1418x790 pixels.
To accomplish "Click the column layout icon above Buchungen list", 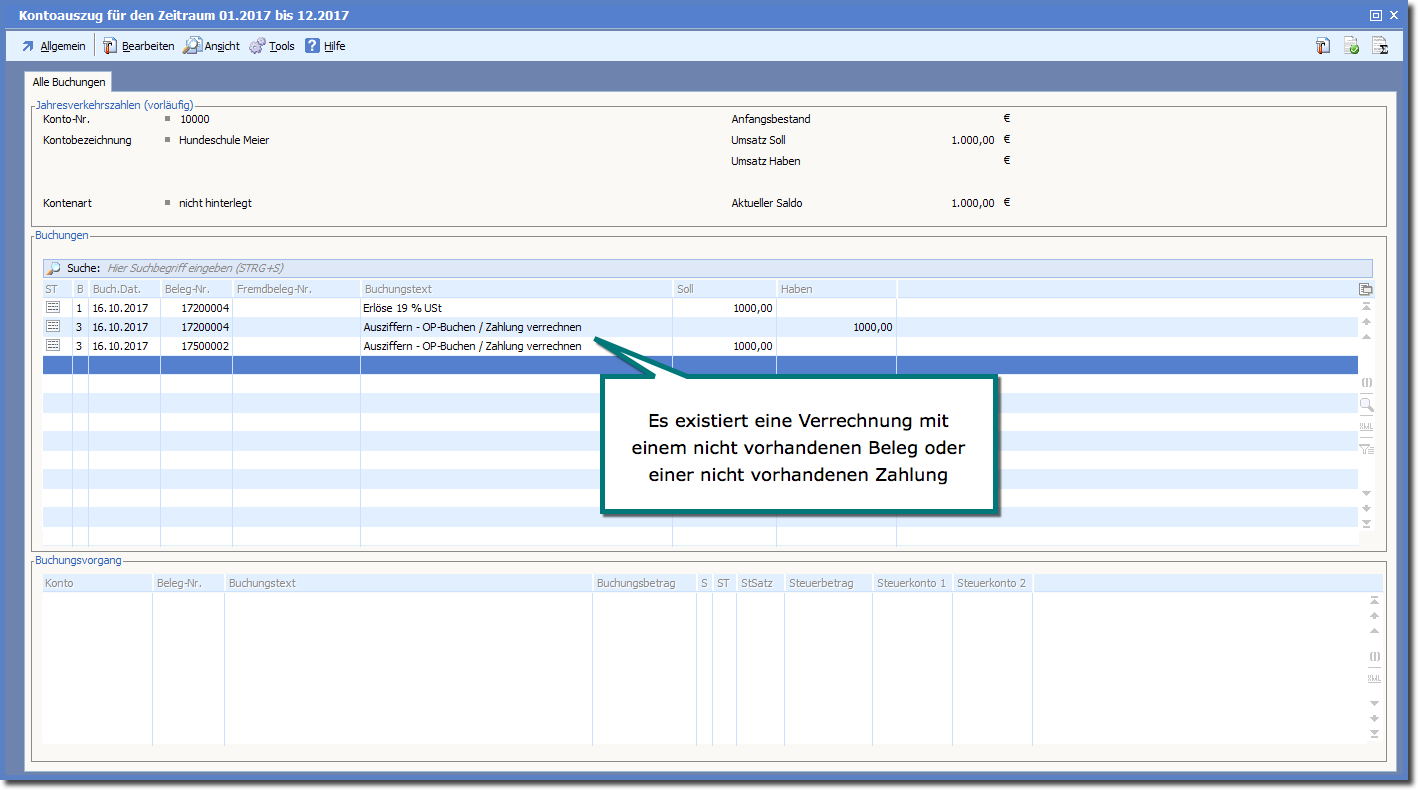I will point(1366,289).
